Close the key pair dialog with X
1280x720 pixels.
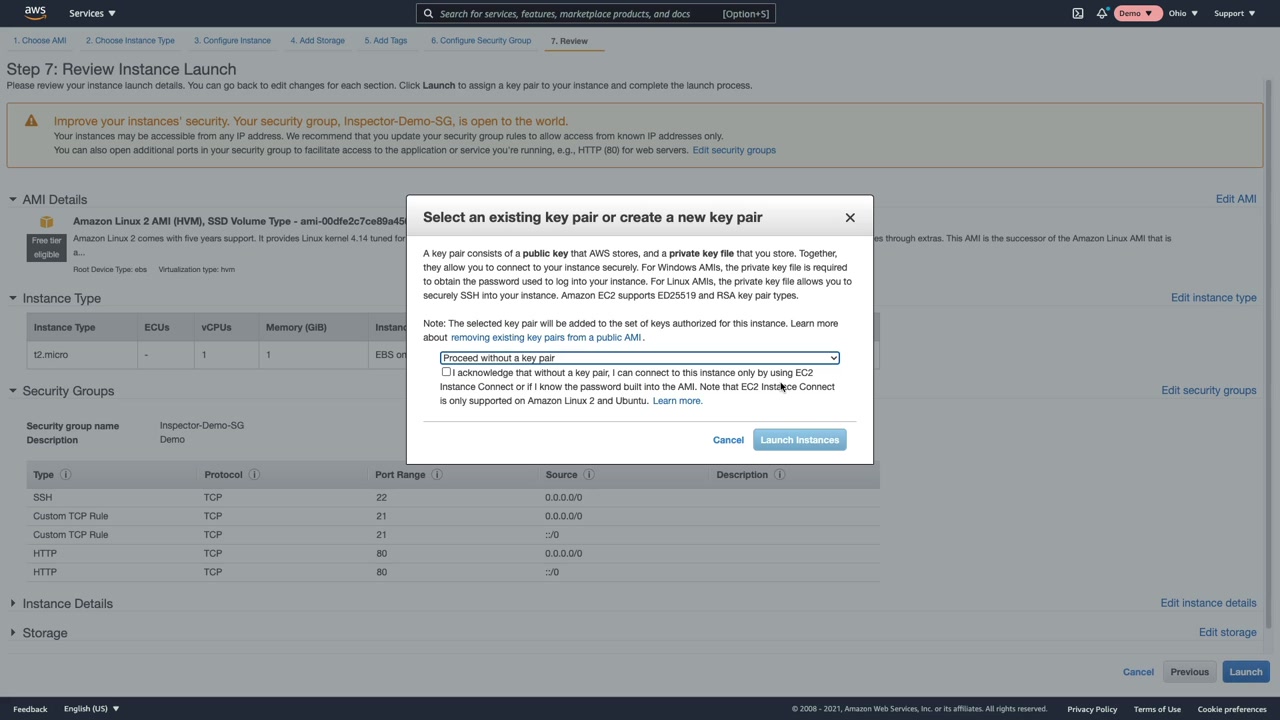(x=850, y=217)
